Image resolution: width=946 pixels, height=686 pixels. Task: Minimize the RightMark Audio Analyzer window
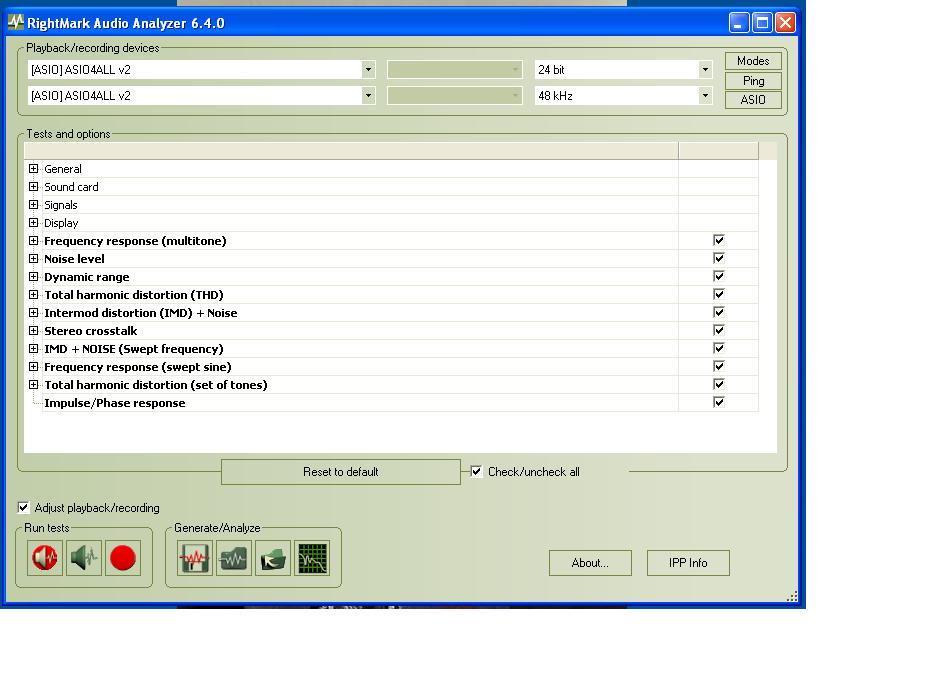[x=739, y=23]
